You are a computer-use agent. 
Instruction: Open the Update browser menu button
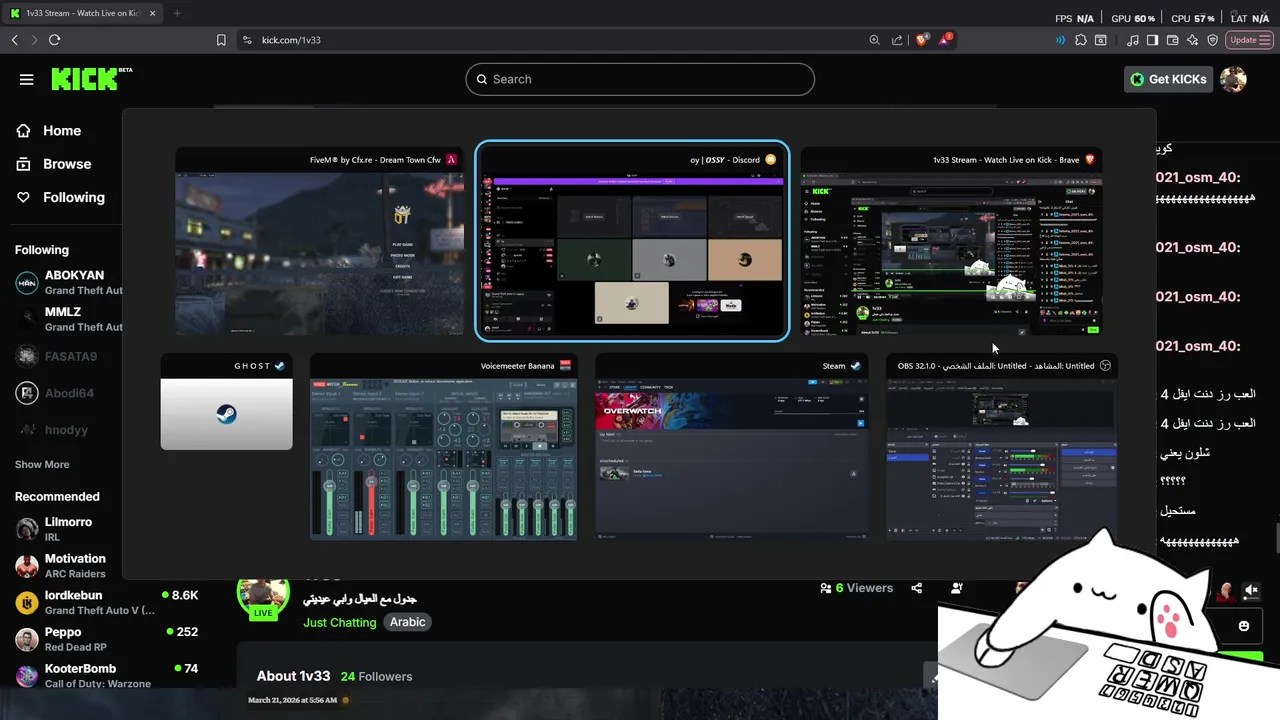click(1249, 40)
